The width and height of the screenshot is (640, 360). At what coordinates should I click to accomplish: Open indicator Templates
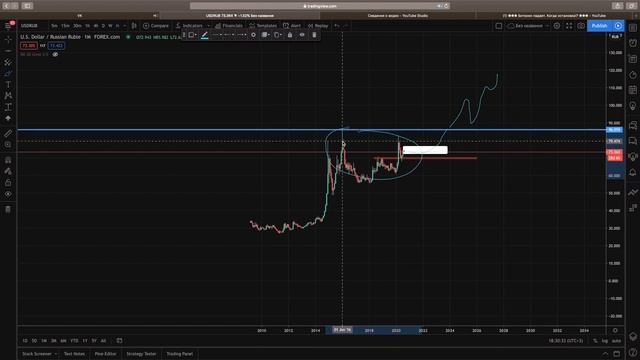pos(263,26)
